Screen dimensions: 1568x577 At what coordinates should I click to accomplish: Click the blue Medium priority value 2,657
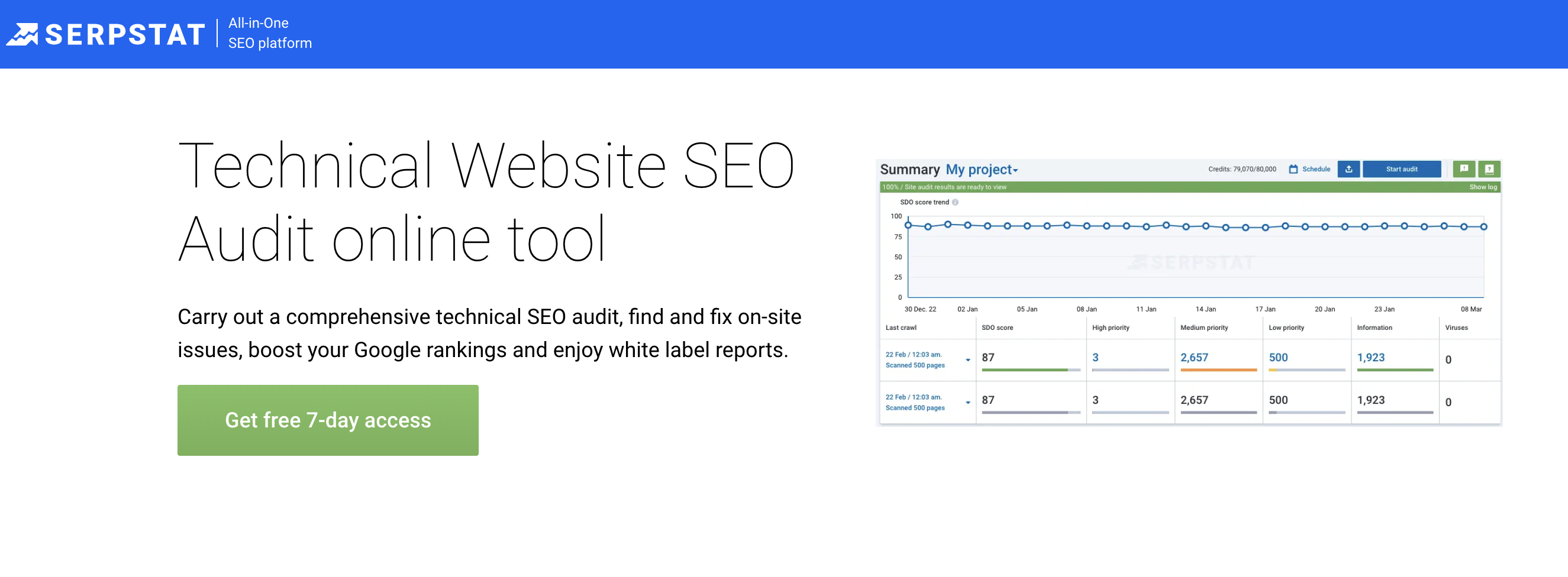point(1194,358)
